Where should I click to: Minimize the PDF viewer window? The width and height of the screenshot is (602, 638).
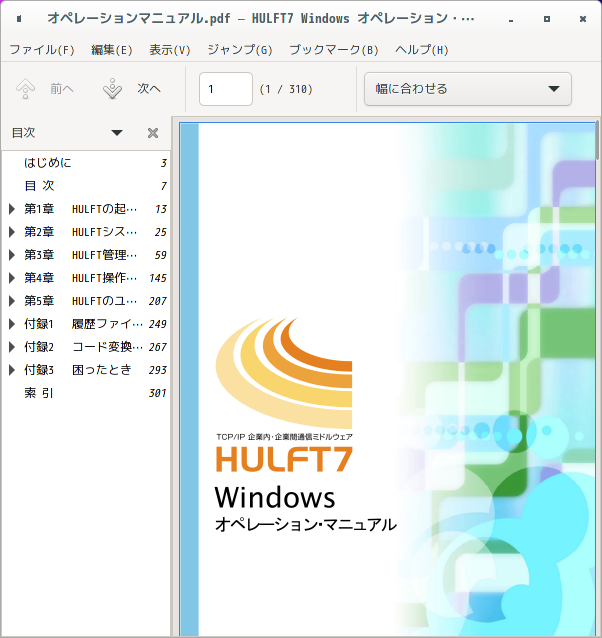pos(511,19)
